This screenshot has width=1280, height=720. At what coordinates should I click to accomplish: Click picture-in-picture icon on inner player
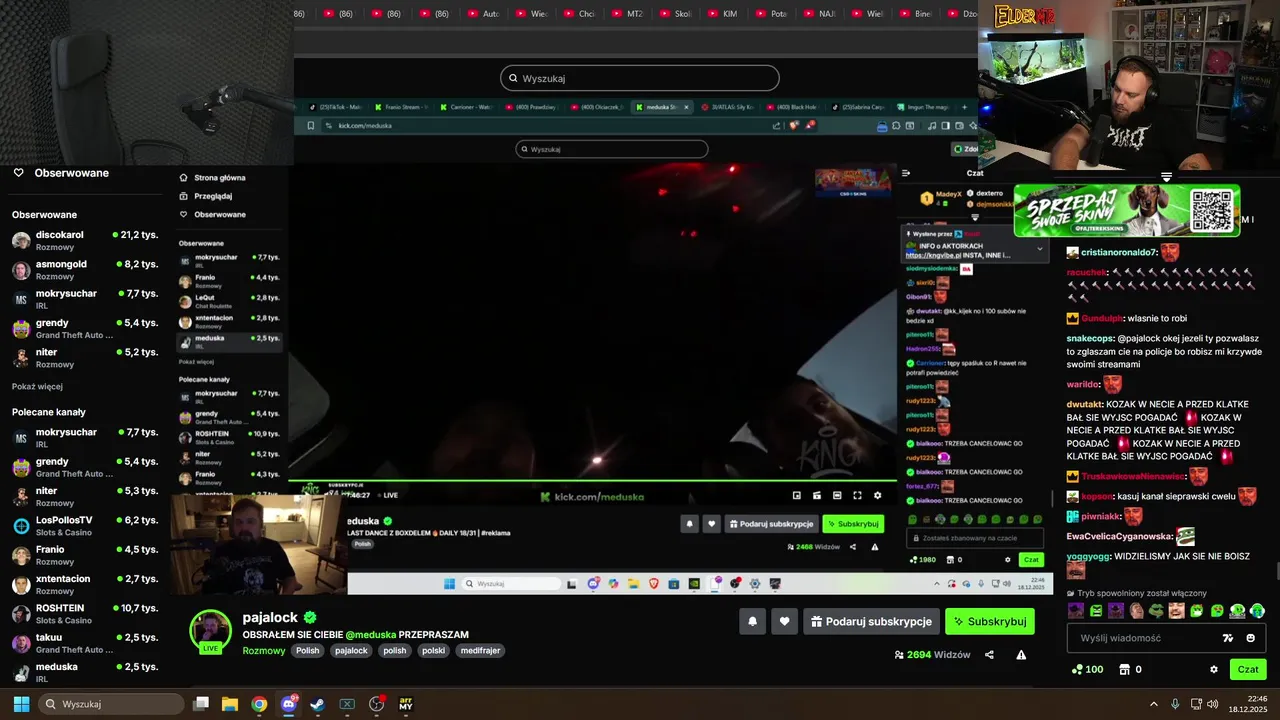coord(797,495)
